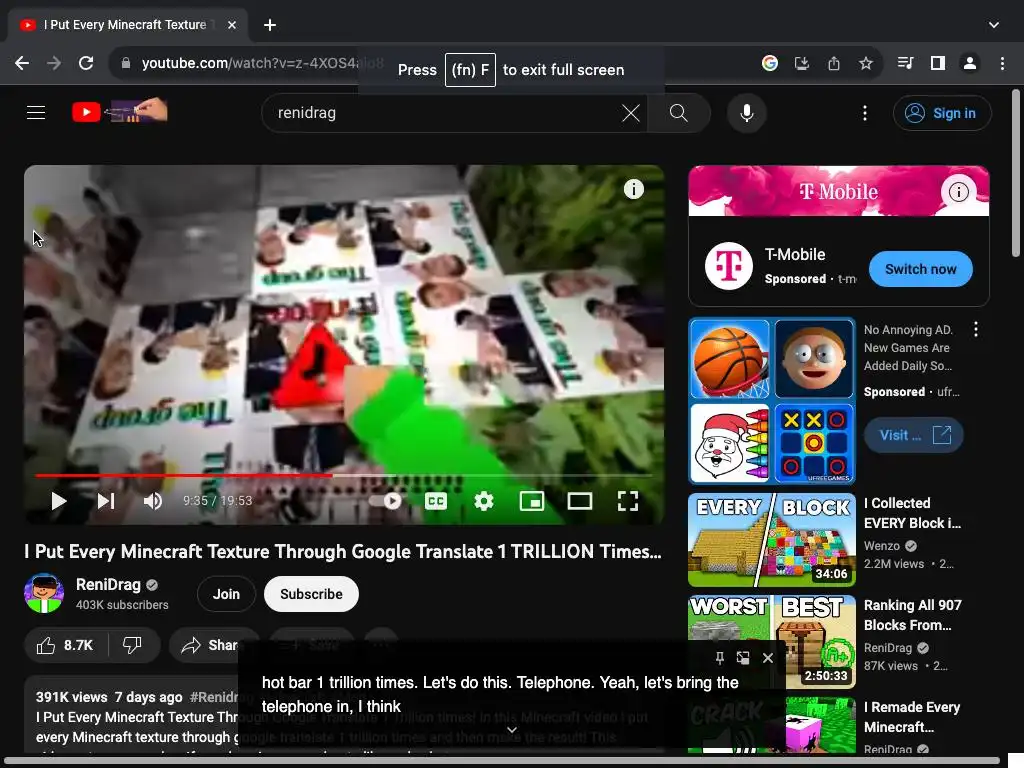This screenshot has height=768, width=1024.
Task: Close the live caption overlay
Action: [x=768, y=658]
